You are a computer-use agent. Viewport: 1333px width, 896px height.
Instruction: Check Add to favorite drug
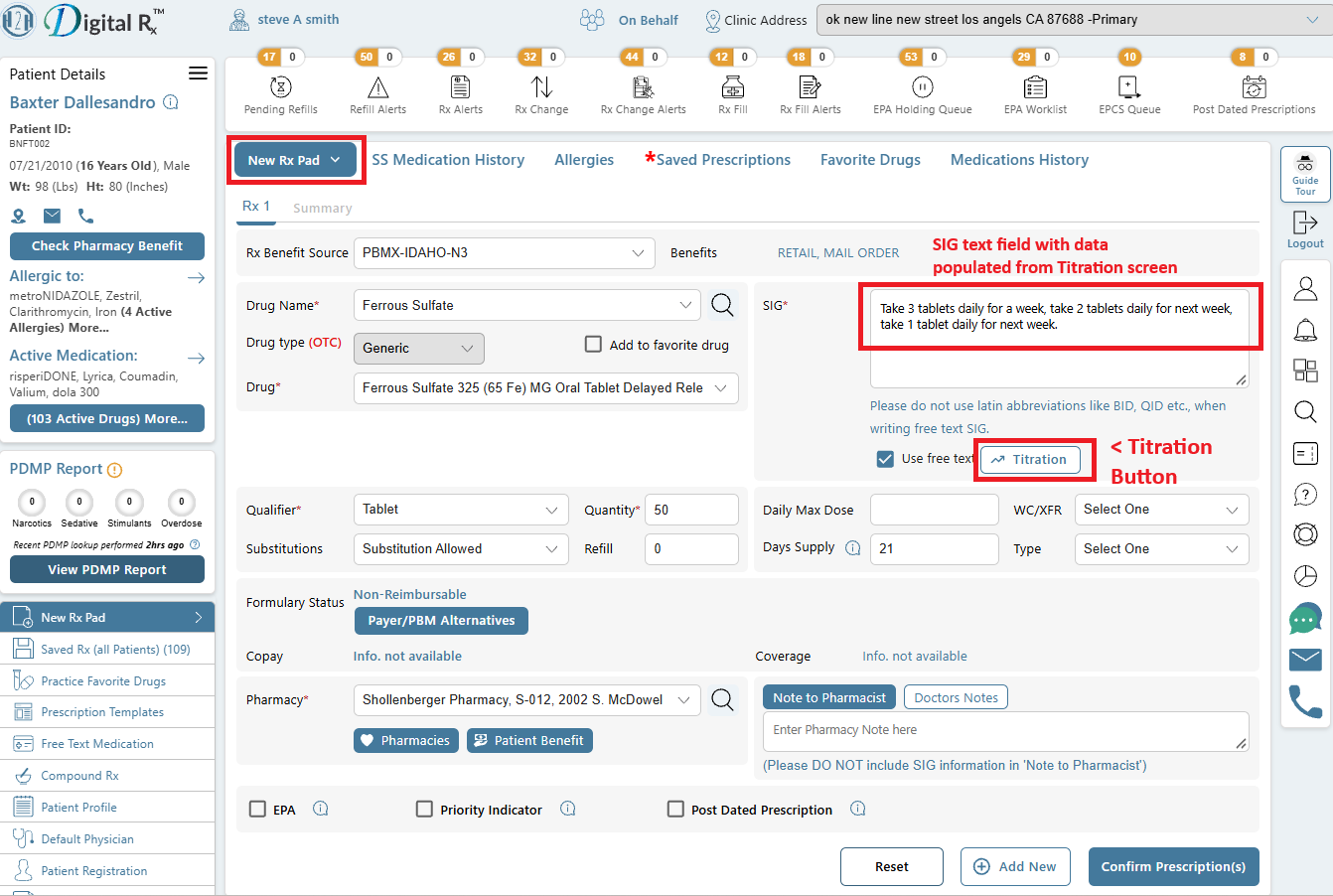[593, 344]
